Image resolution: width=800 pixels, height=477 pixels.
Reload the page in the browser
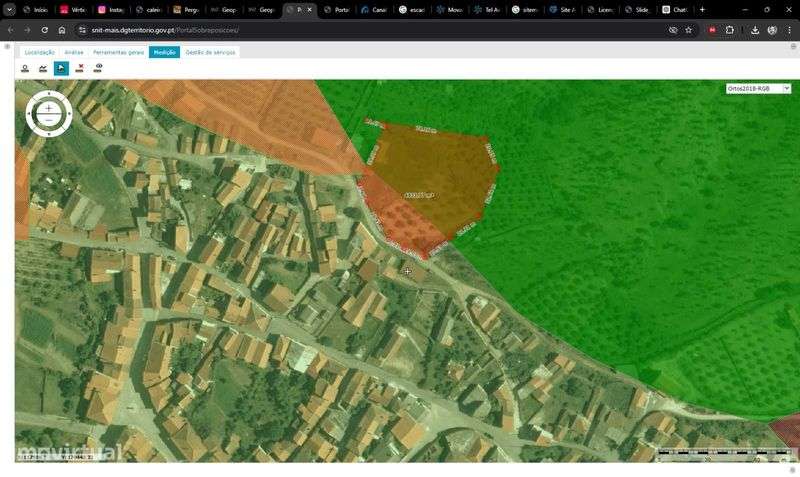coord(44,30)
